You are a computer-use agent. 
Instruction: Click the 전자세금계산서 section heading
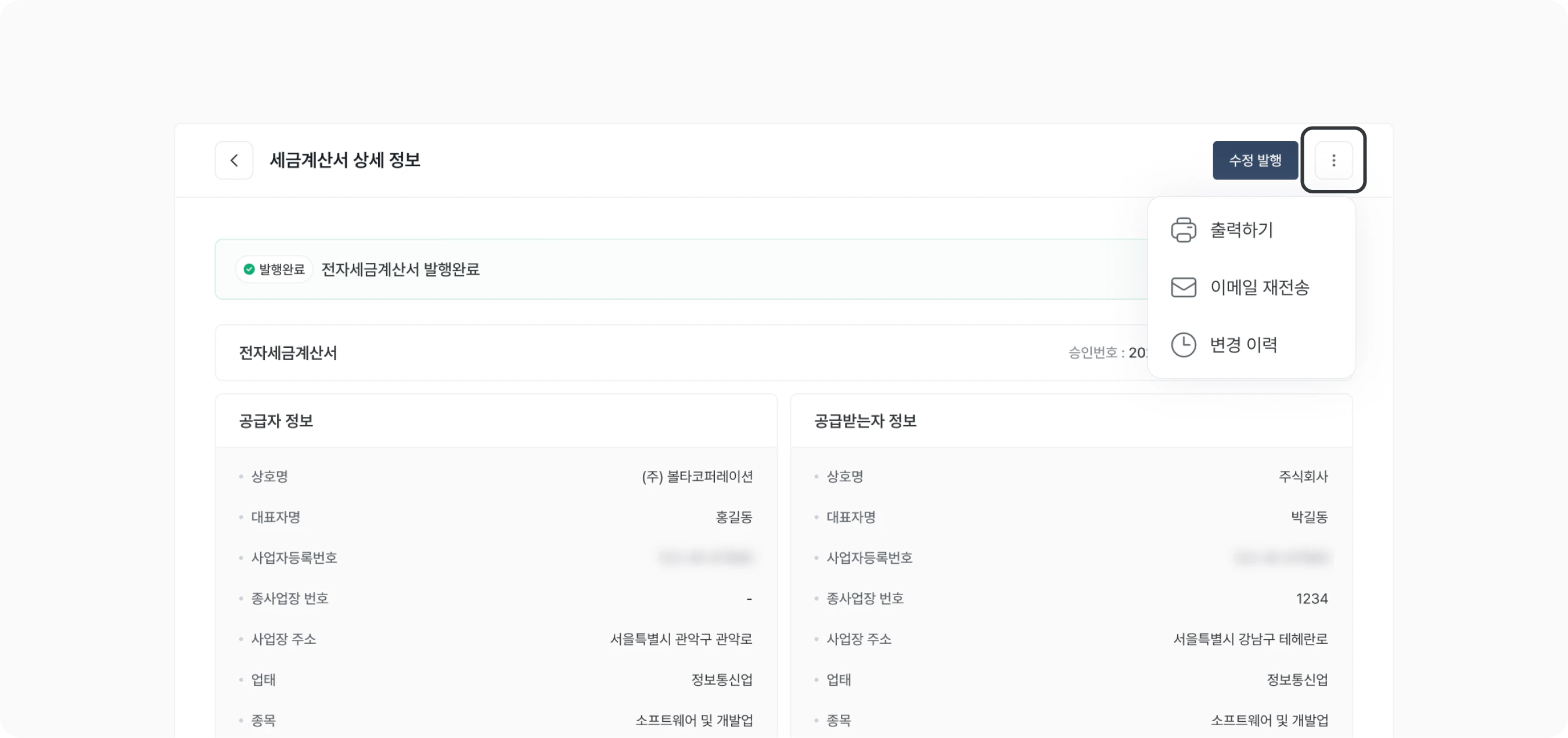288,353
